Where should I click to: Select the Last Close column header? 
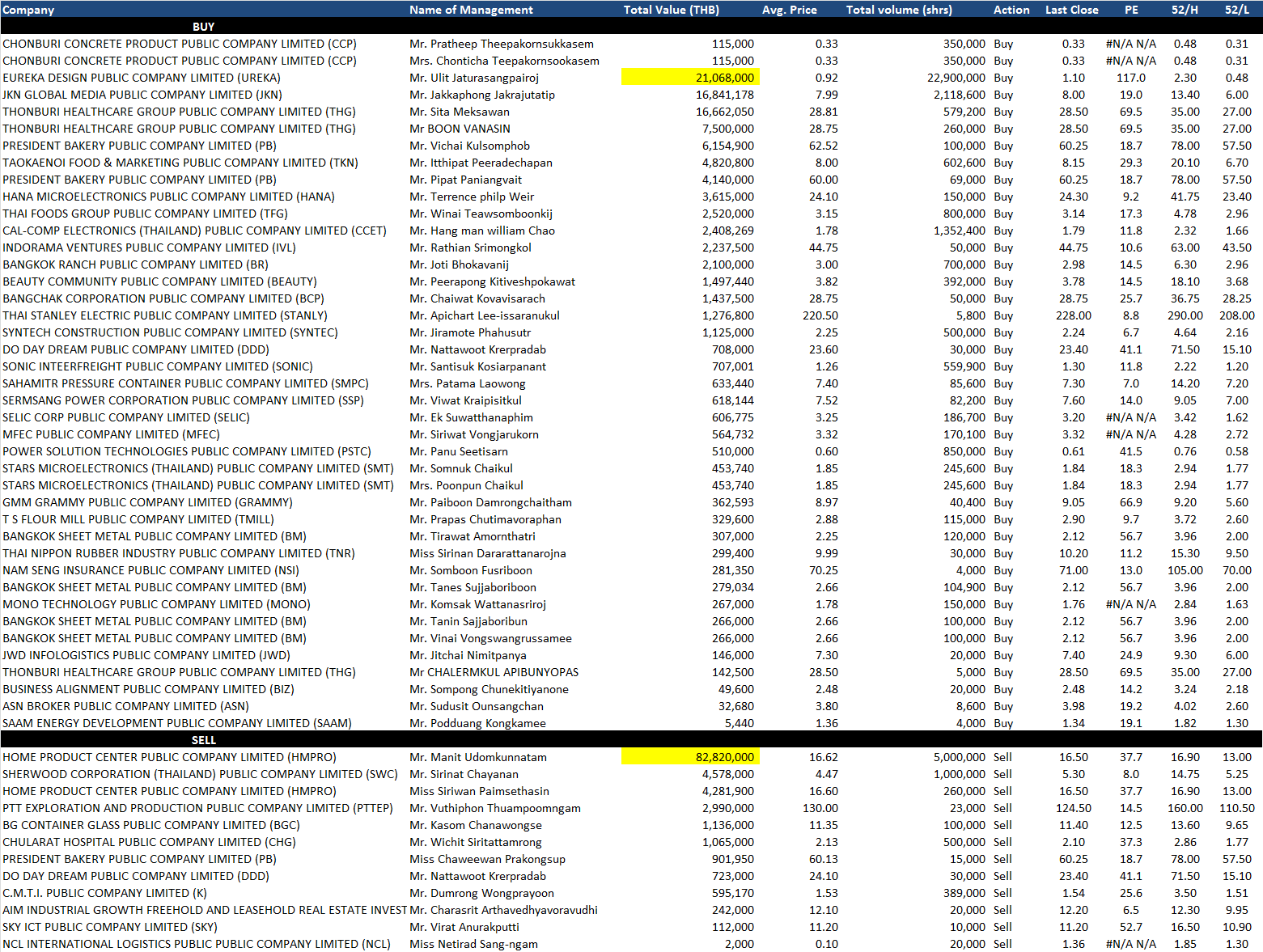click(x=1071, y=10)
